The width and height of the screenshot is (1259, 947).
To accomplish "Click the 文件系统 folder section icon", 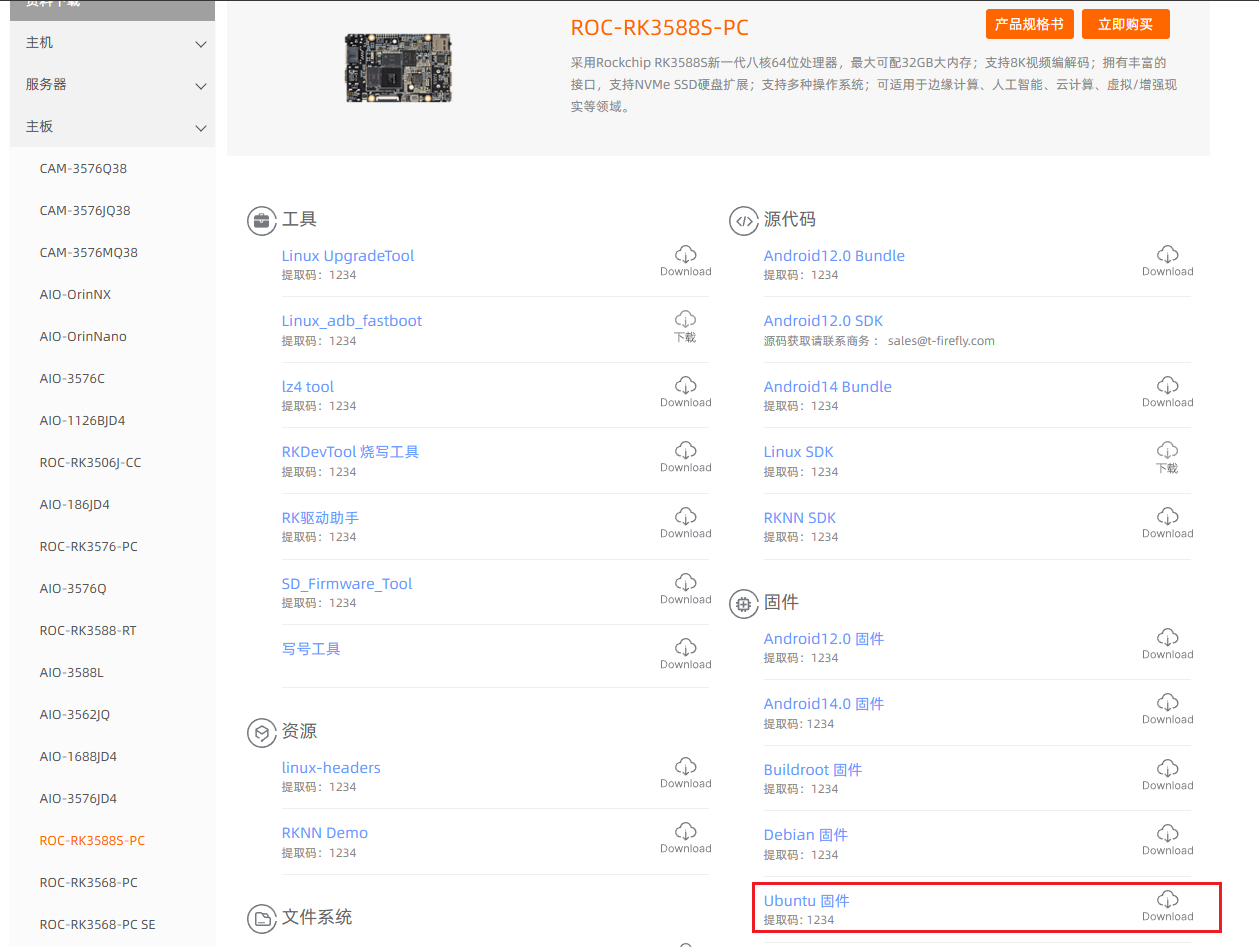I will click(x=262, y=918).
